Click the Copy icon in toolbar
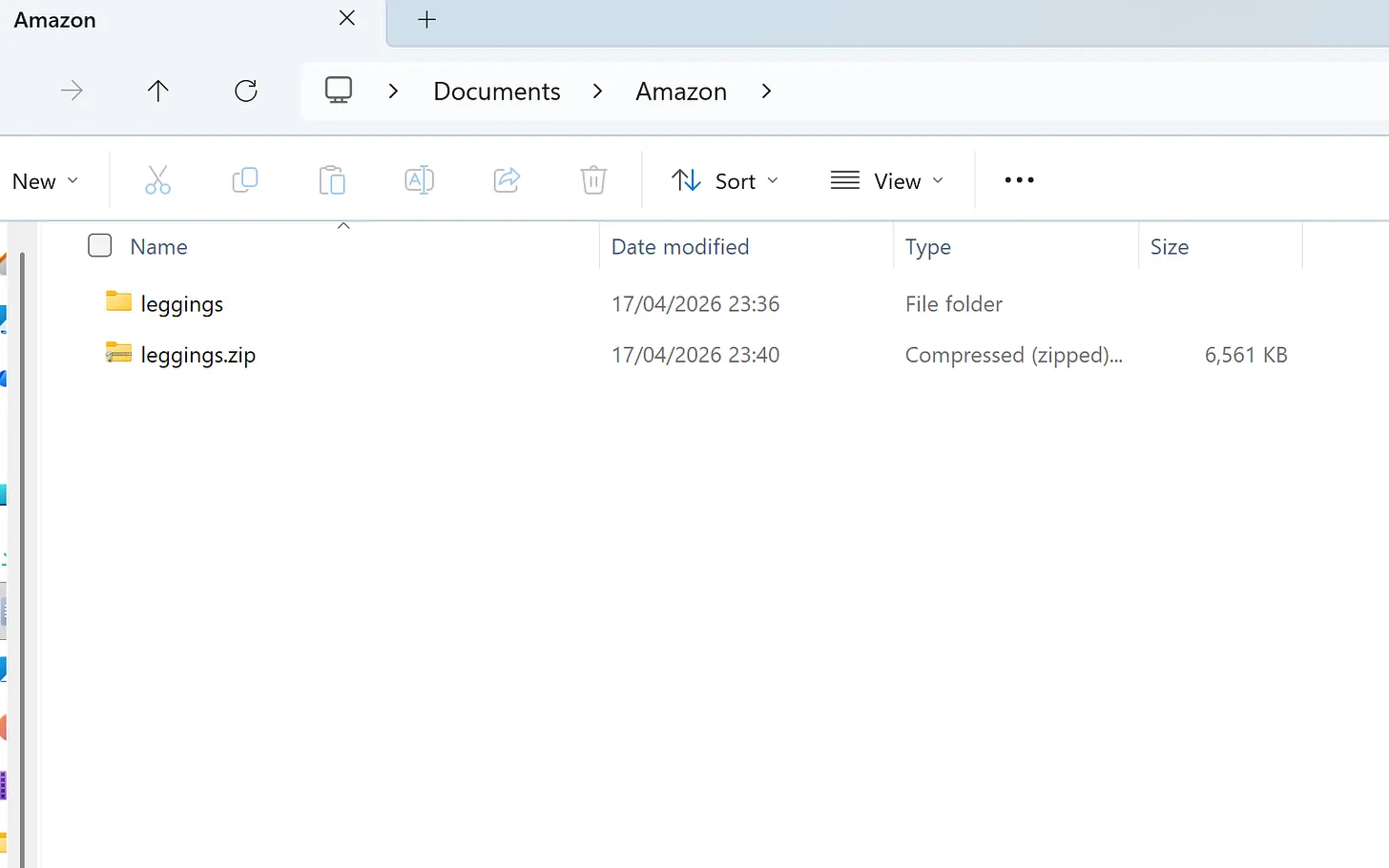This screenshot has height=868, width=1389. tap(245, 180)
